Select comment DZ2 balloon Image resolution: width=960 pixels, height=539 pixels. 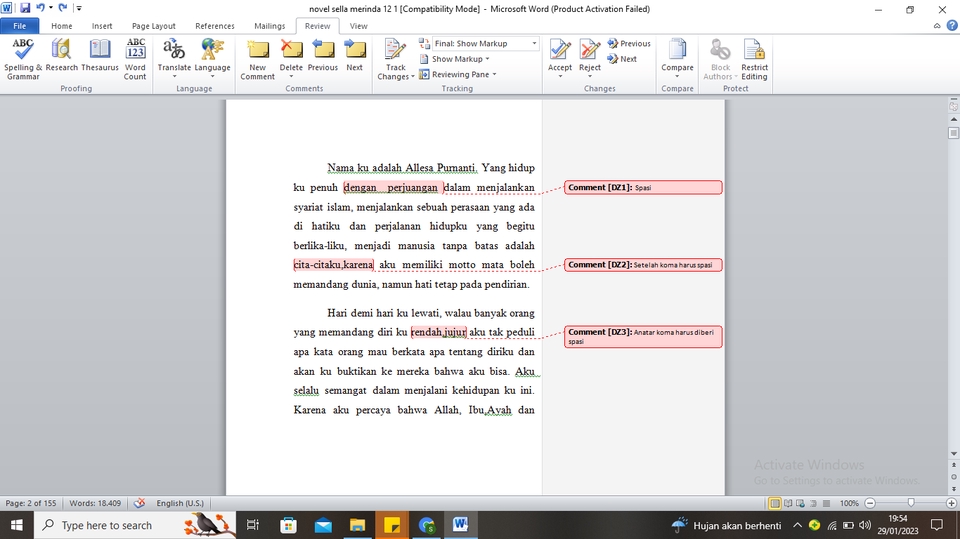(643, 265)
